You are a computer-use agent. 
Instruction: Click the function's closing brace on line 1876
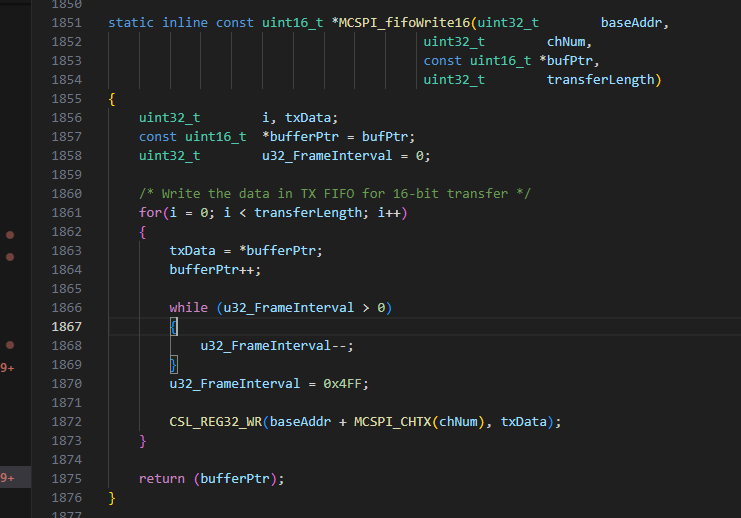click(x=112, y=498)
